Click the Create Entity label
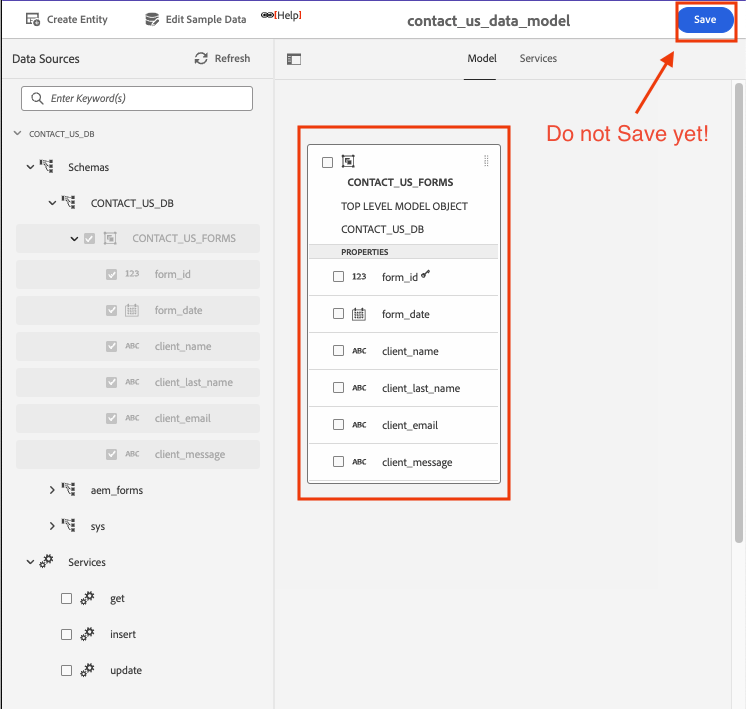 click(77, 20)
